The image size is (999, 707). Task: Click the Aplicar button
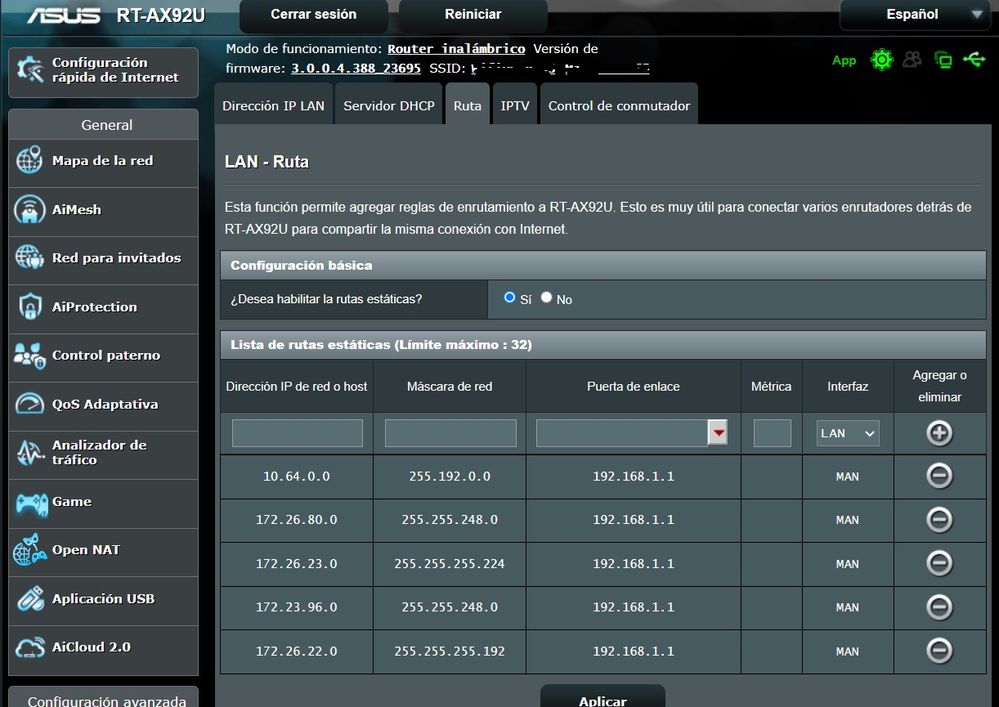602,699
